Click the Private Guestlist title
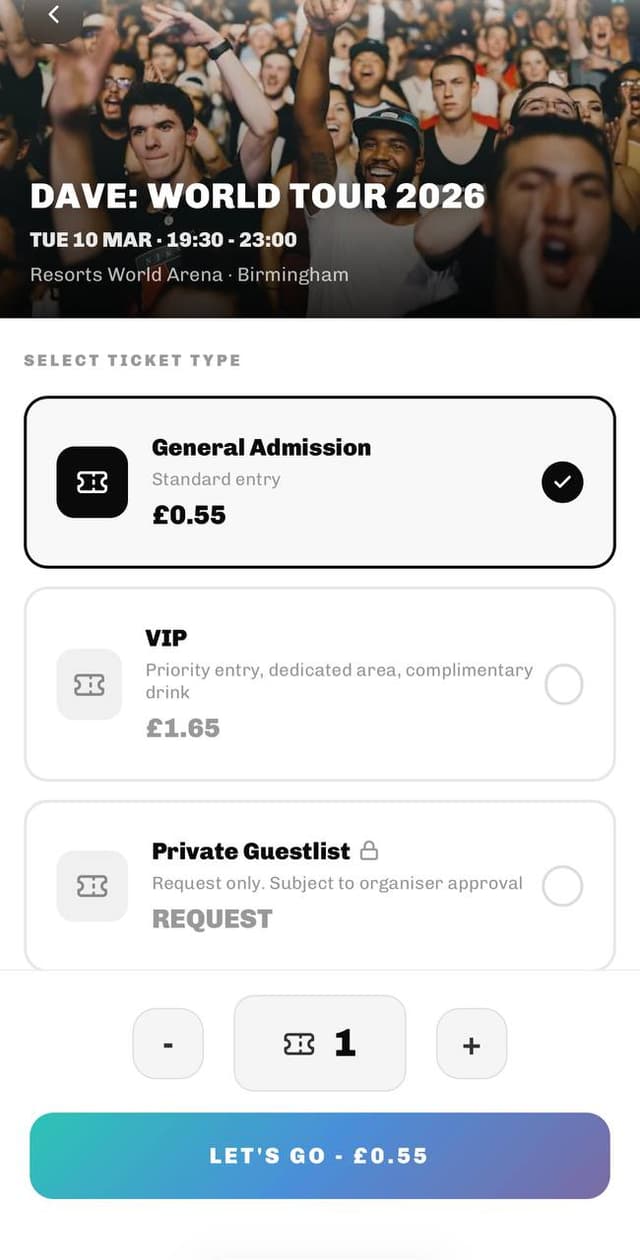640x1260 pixels. (x=251, y=851)
